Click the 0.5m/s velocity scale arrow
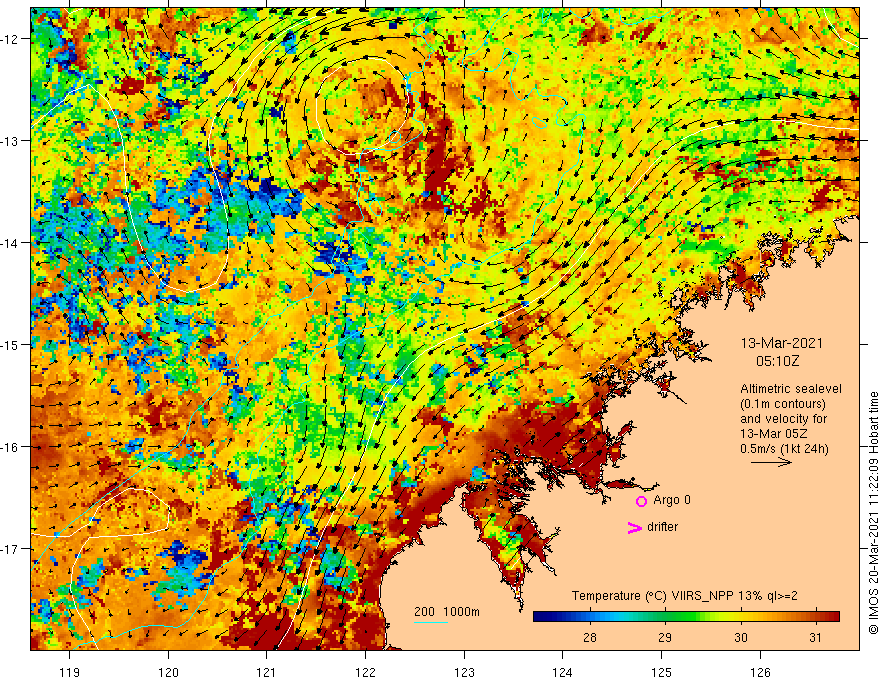Viewport: 880px width, 680px height. (771, 462)
